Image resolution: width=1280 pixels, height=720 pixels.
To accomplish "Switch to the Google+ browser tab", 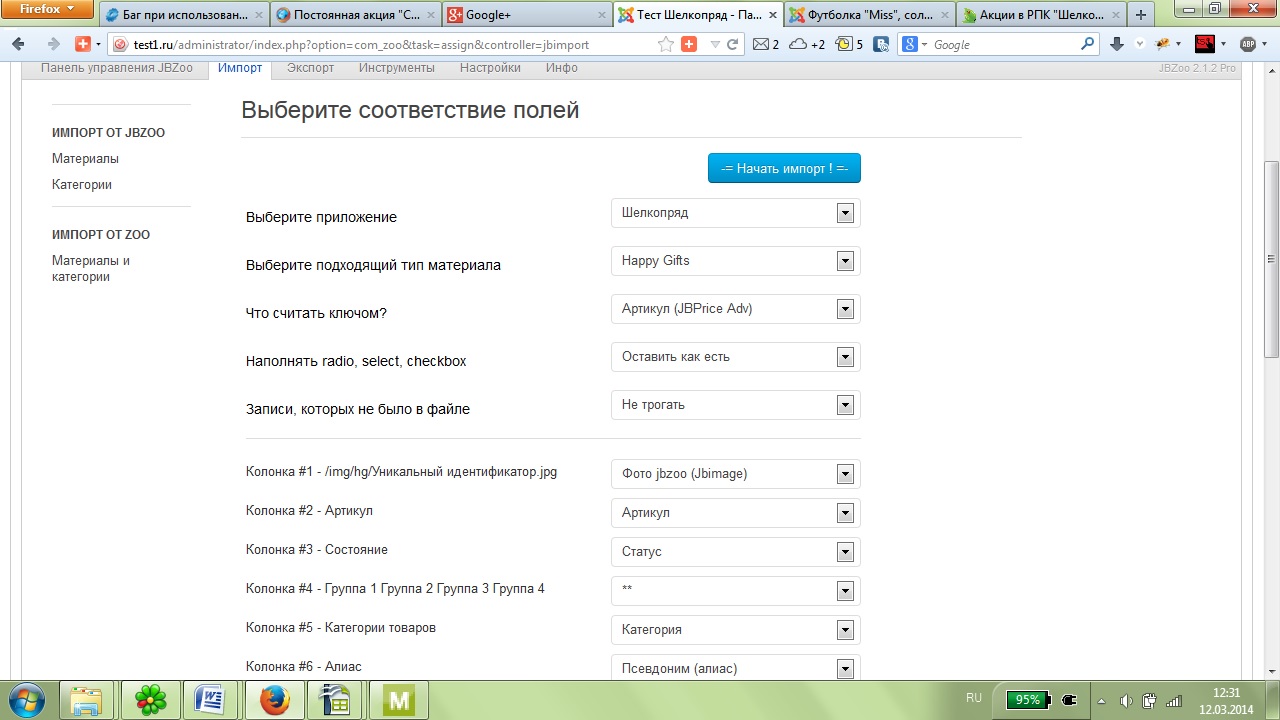I will tap(525, 15).
